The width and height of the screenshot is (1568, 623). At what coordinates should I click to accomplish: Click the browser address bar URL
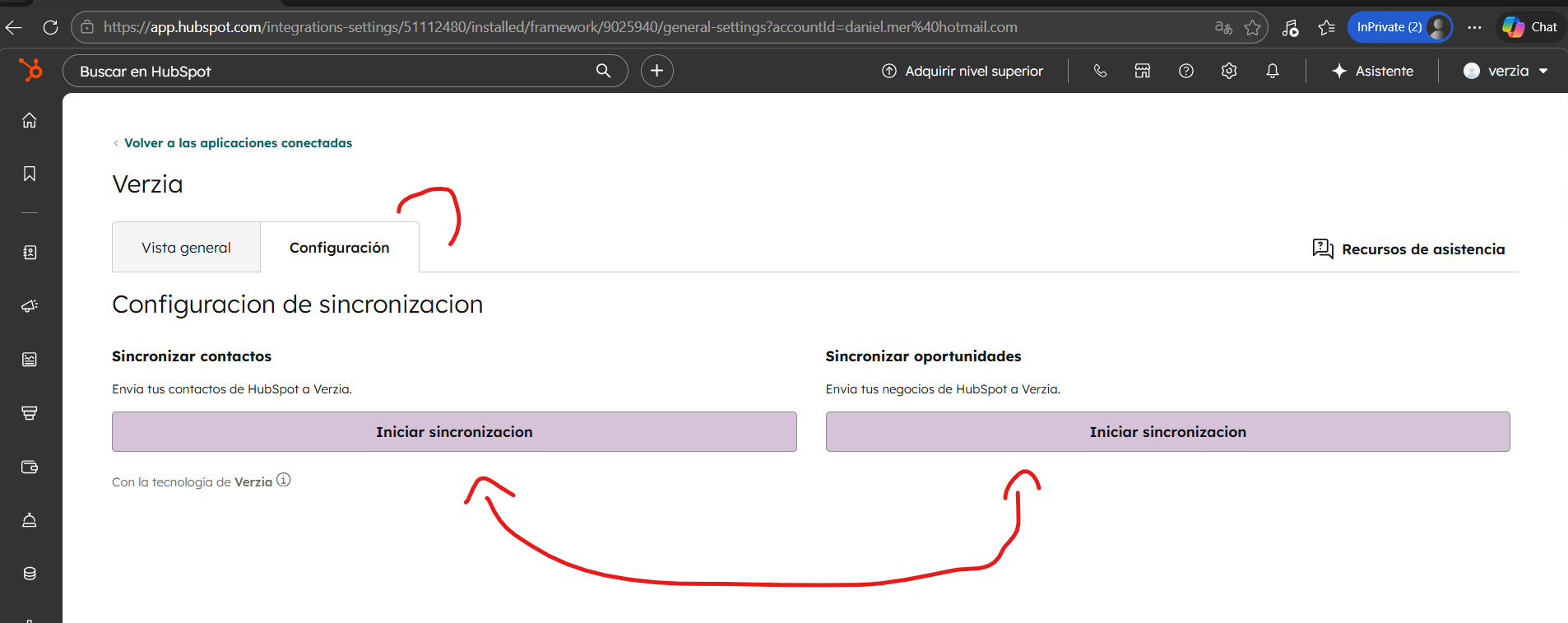click(x=559, y=27)
